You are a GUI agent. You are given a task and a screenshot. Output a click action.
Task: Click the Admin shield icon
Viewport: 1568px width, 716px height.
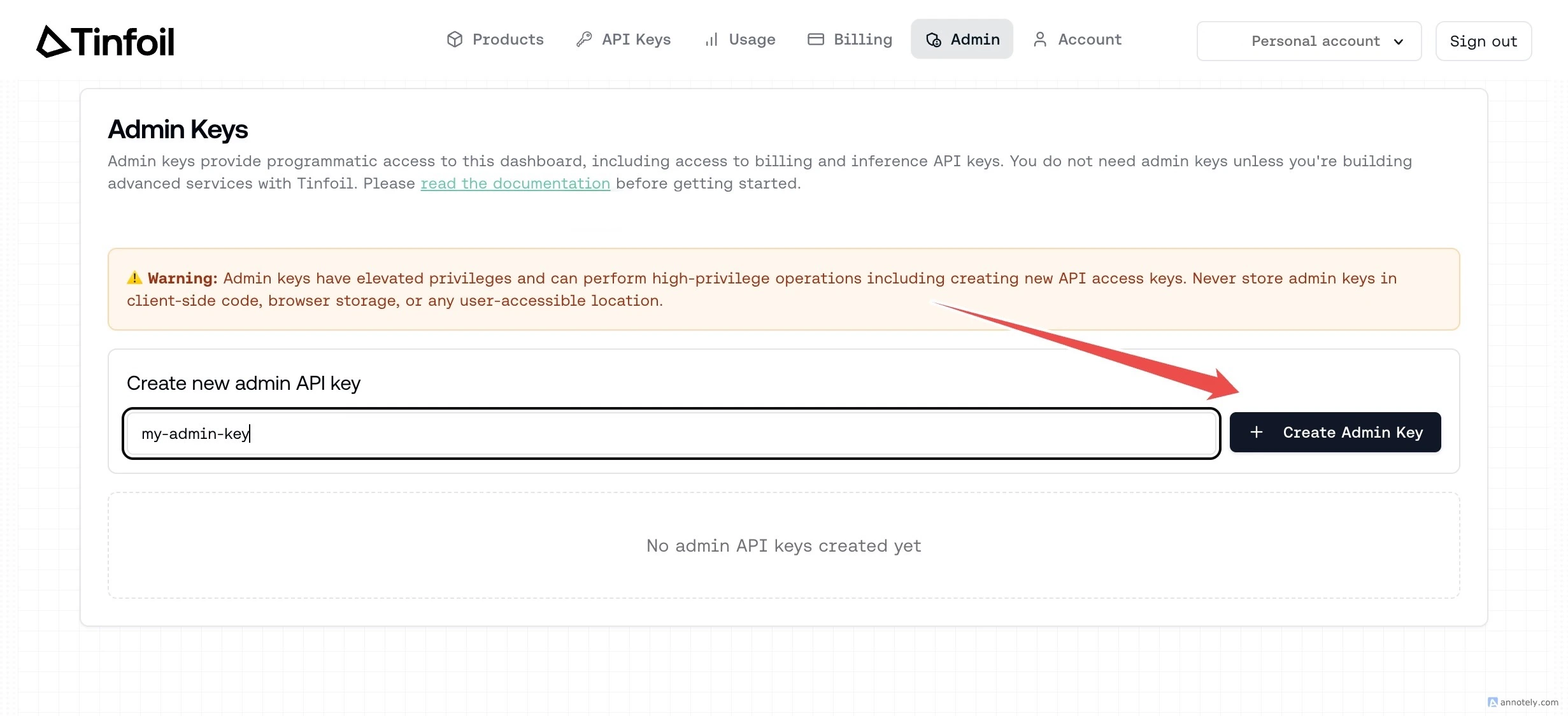pos(934,39)
